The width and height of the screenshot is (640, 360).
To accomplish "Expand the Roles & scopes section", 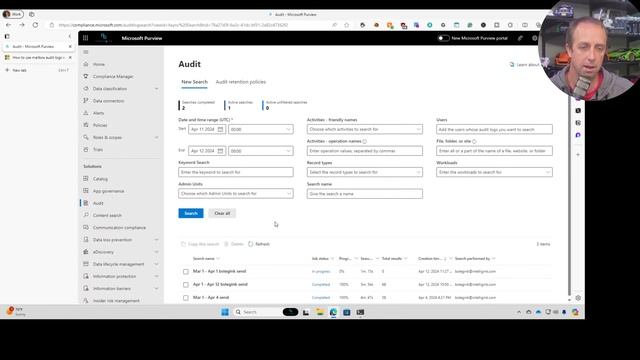I will [x=156, y=138].
